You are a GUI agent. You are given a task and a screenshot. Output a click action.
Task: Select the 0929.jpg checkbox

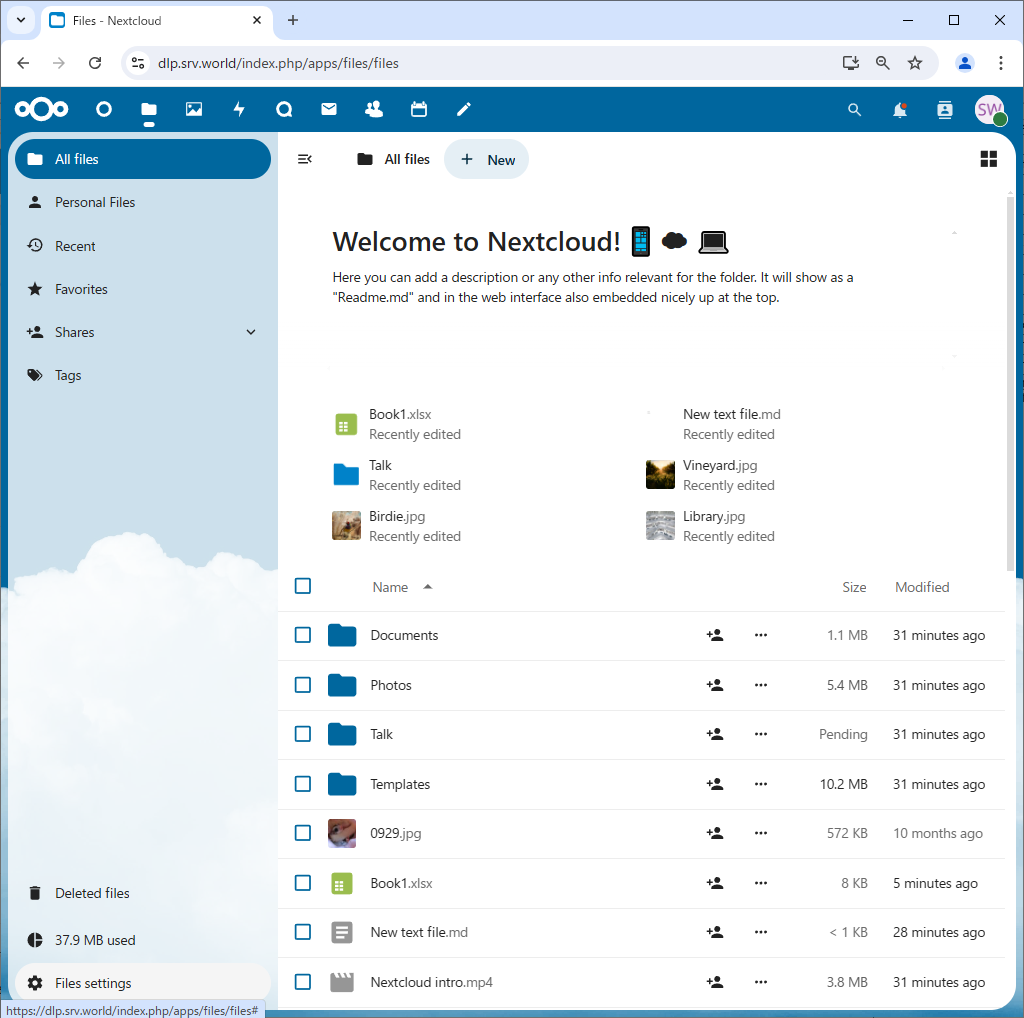click(x=303, y=833)
